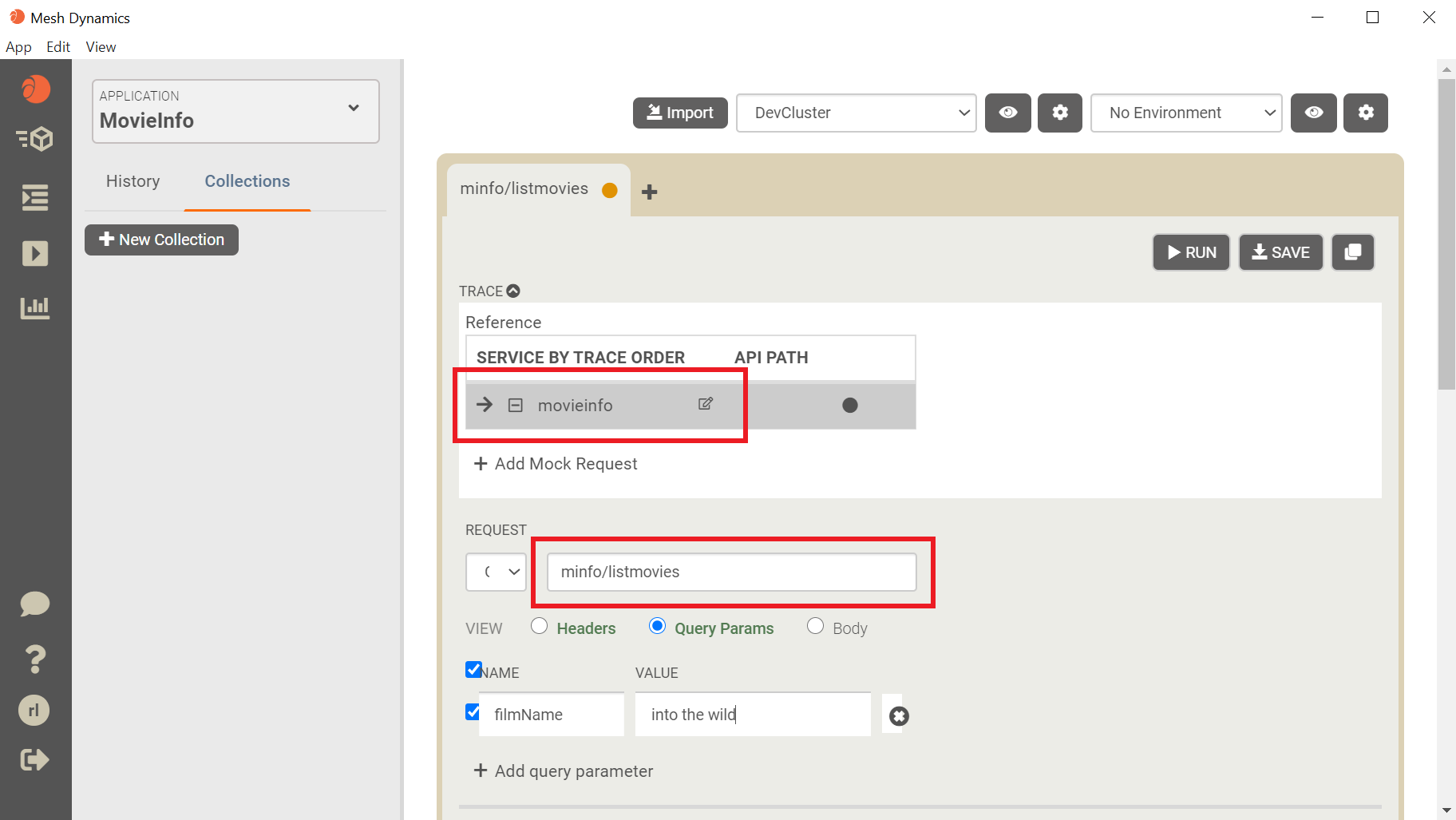Image resolution: width=1456 pixels, height=820 pixels.
Task: Click the filmName name input field
Action: click(x=551, y=715)
